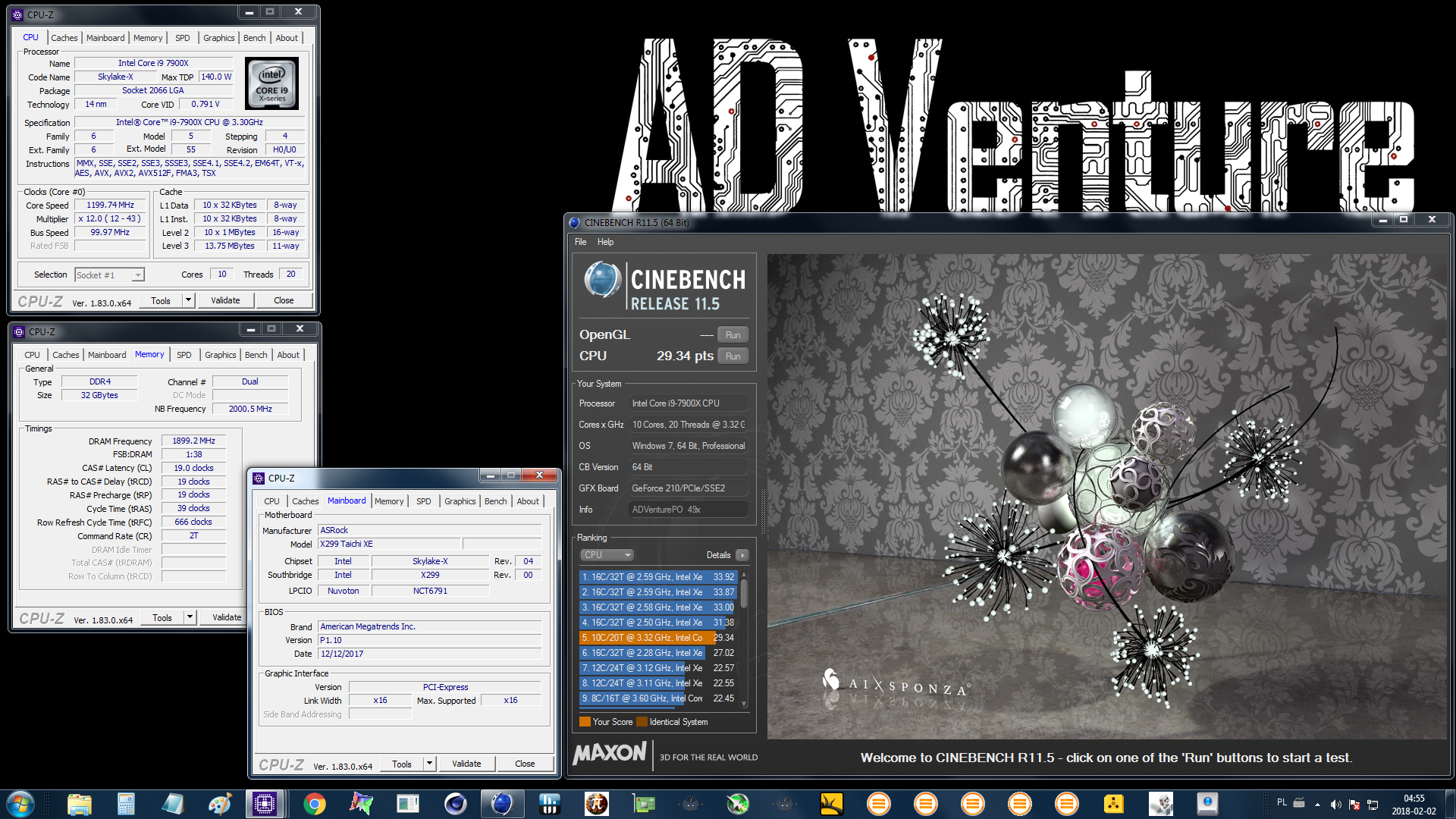Image resolution: width=1456 pixels, height=819 pixels.
Task: Run the OpenGL test in Cinebench
Action: tap(733, 335)
